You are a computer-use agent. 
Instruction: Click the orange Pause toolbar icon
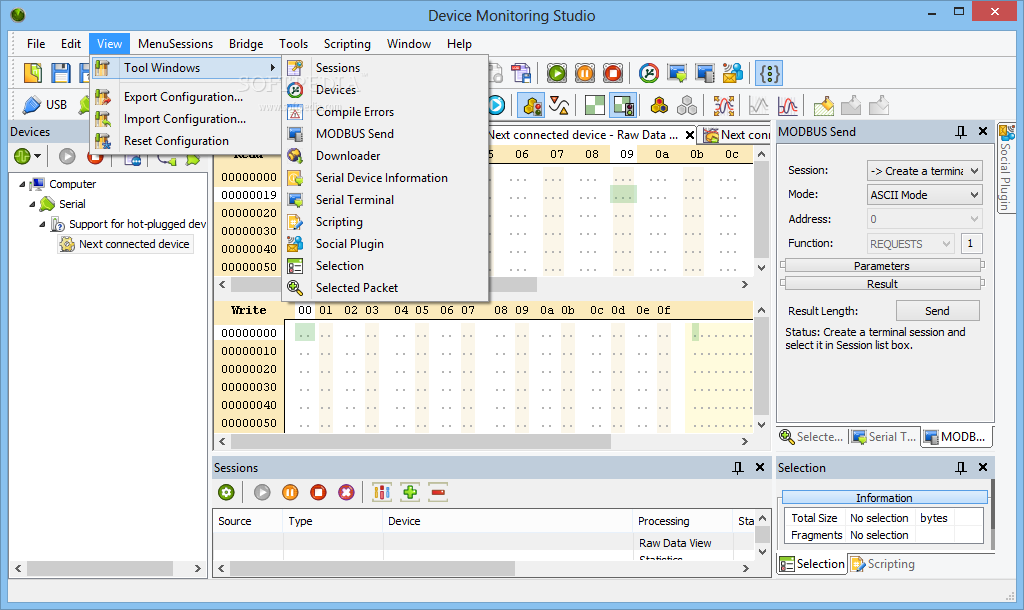[x=585, y=73]
